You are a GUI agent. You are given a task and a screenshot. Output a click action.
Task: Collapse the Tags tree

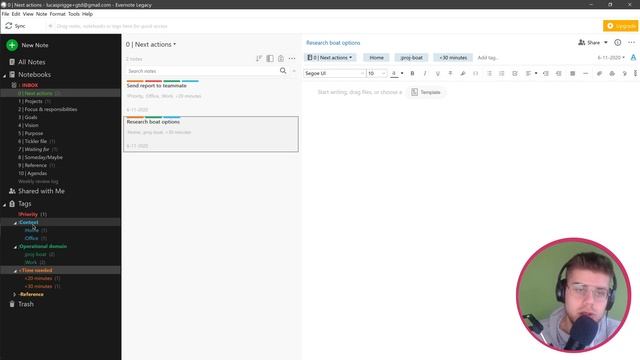[x=4, y=204]
